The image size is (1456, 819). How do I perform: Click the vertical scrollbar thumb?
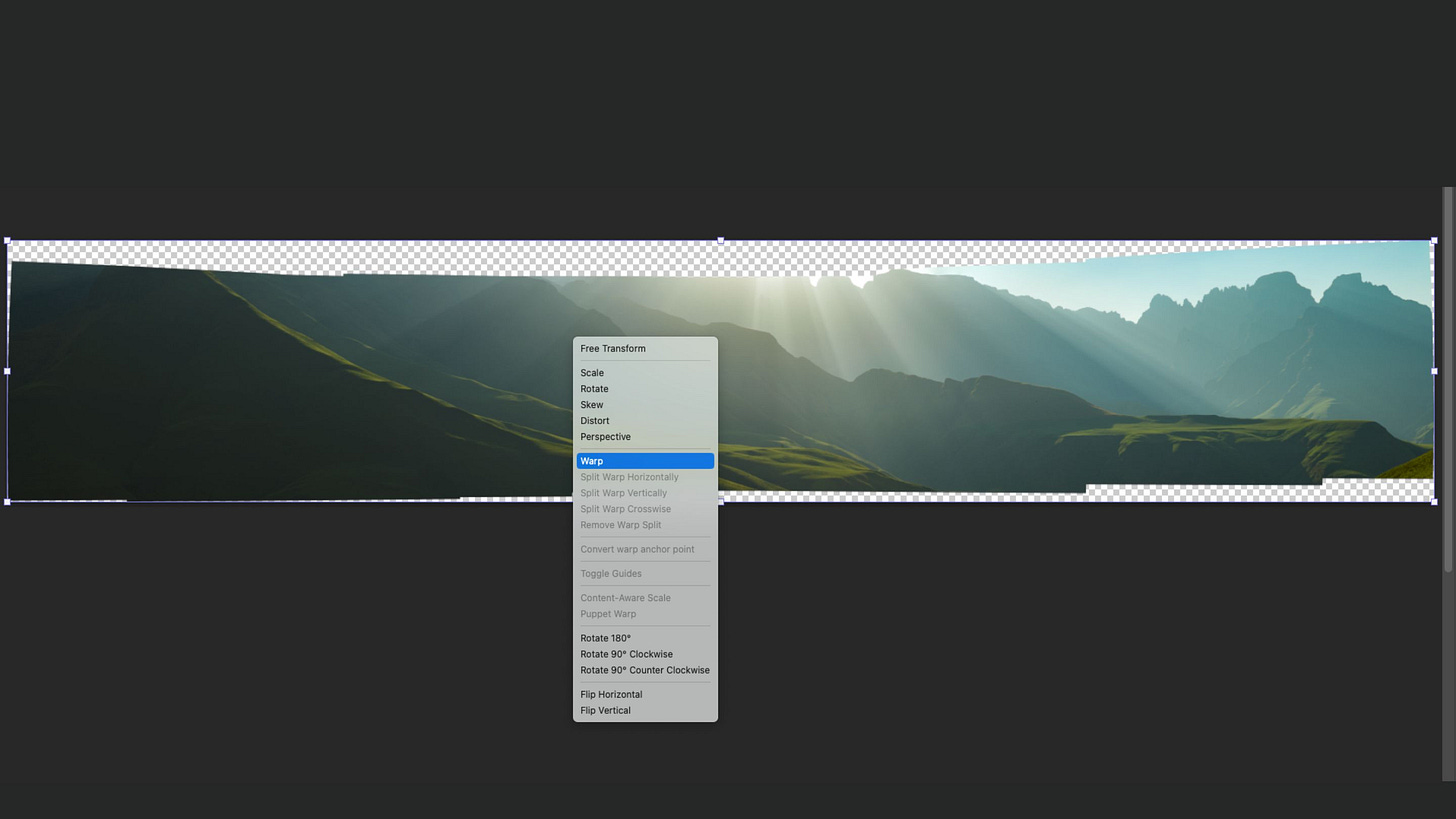[1447, 379]
